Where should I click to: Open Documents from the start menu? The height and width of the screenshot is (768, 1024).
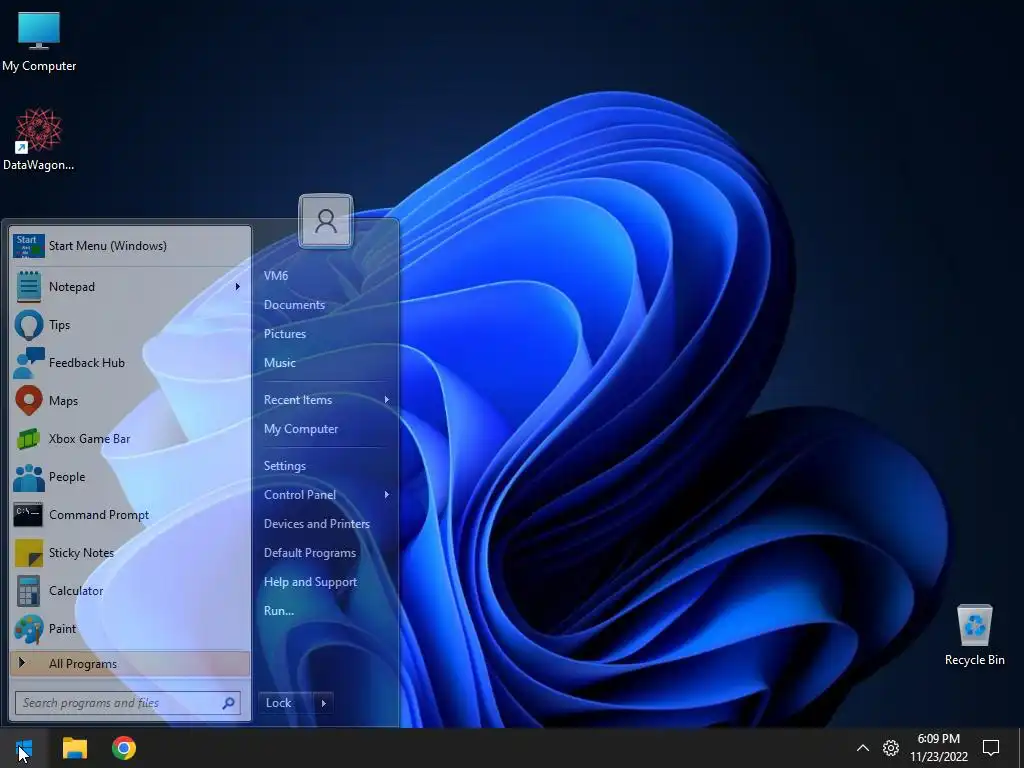tap(294, 305)
